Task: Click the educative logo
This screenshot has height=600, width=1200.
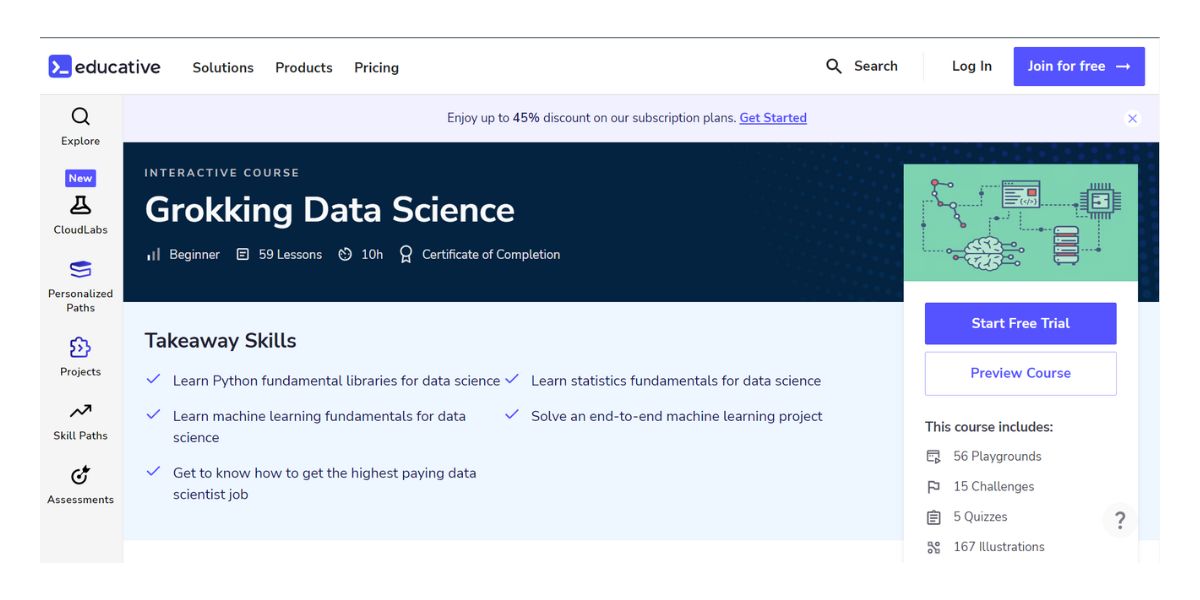Action: [x=104, y=67]
